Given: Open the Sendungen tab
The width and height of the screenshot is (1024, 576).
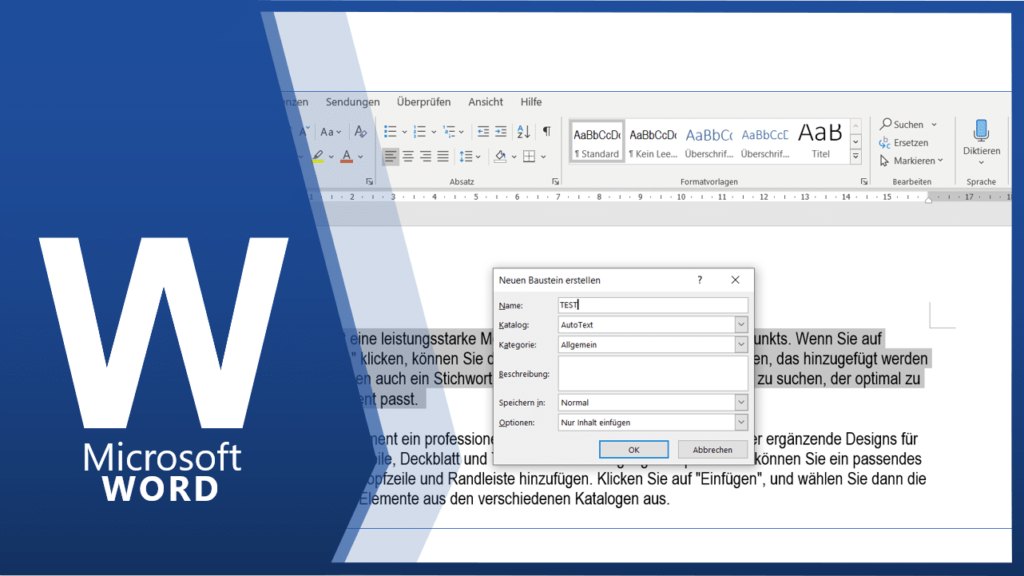Looking at the screenshot, I should click(x=353, y=102).
